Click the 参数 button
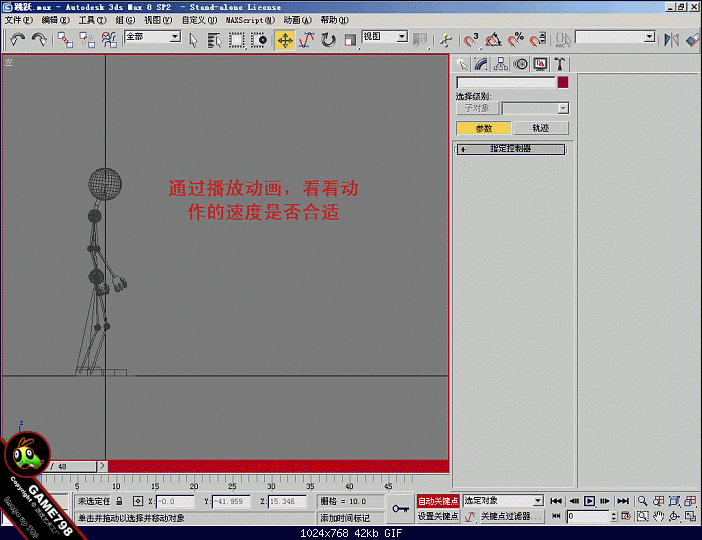702x540 pixels. 484,129
